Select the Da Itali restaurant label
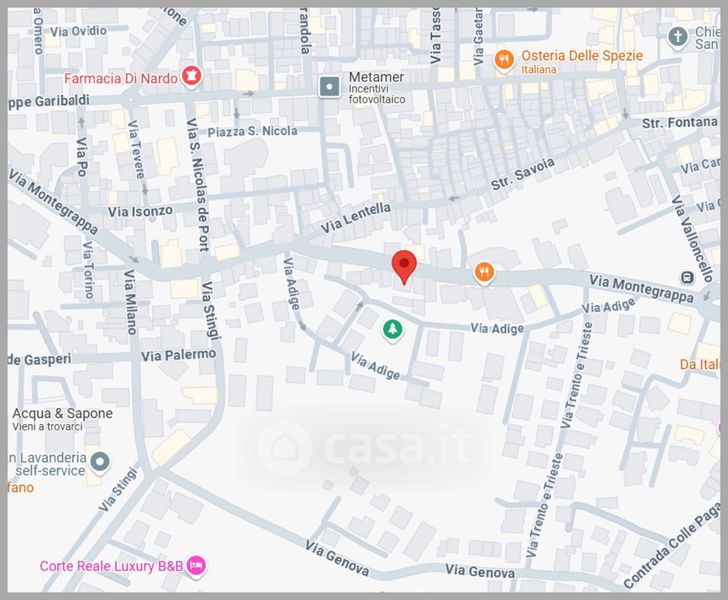 [x=700, y=364]
